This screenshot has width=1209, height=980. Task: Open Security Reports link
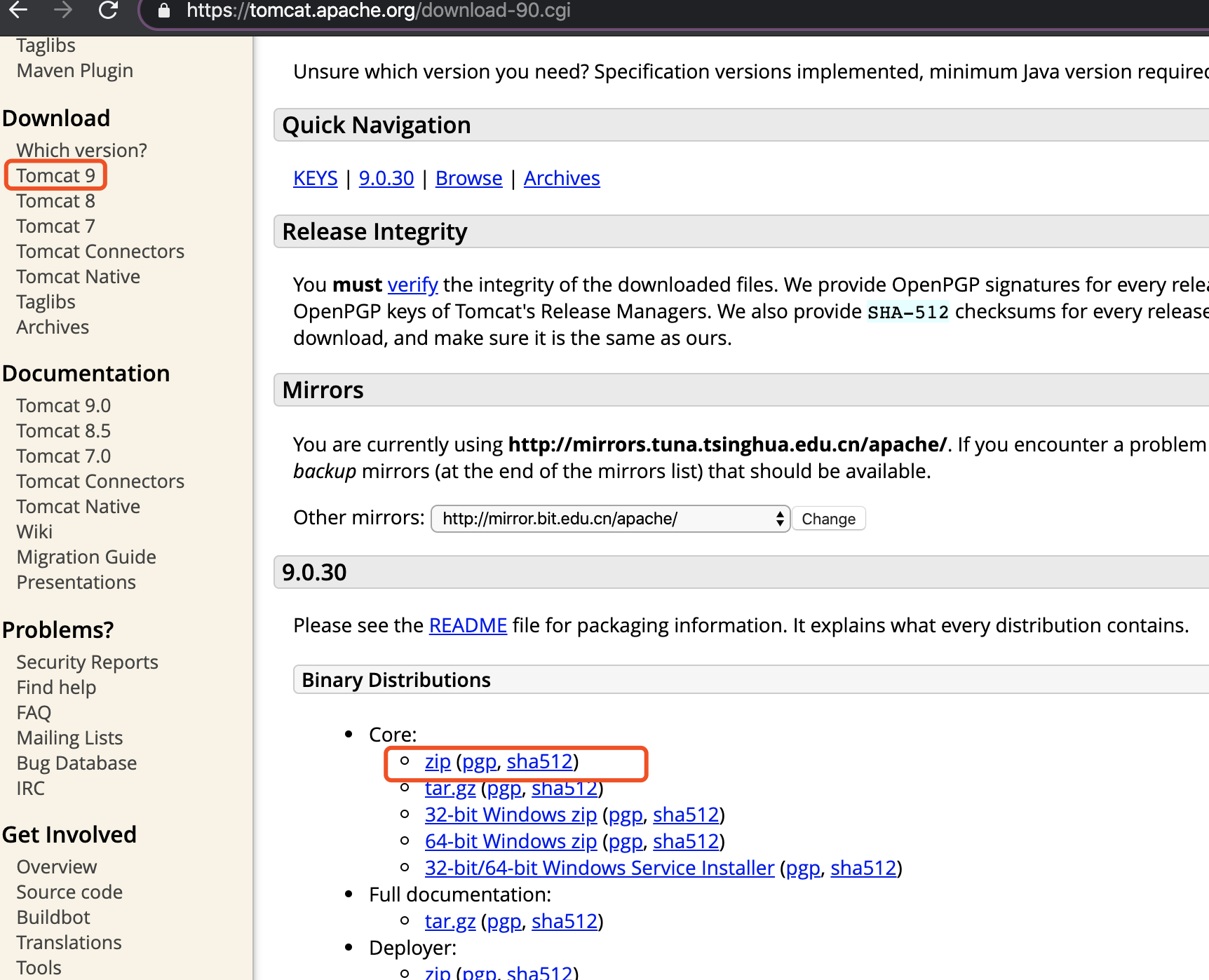coord(87,662)
